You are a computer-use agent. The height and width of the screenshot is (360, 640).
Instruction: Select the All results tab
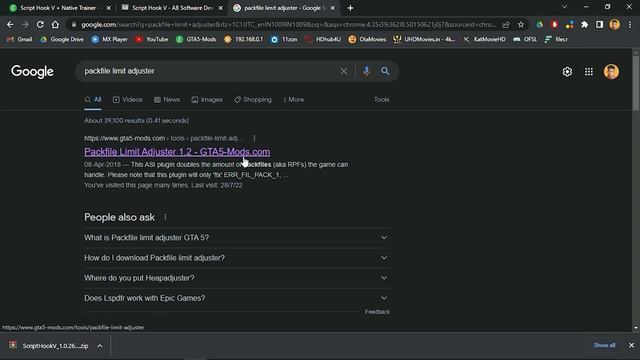click(x=93, y=100)
